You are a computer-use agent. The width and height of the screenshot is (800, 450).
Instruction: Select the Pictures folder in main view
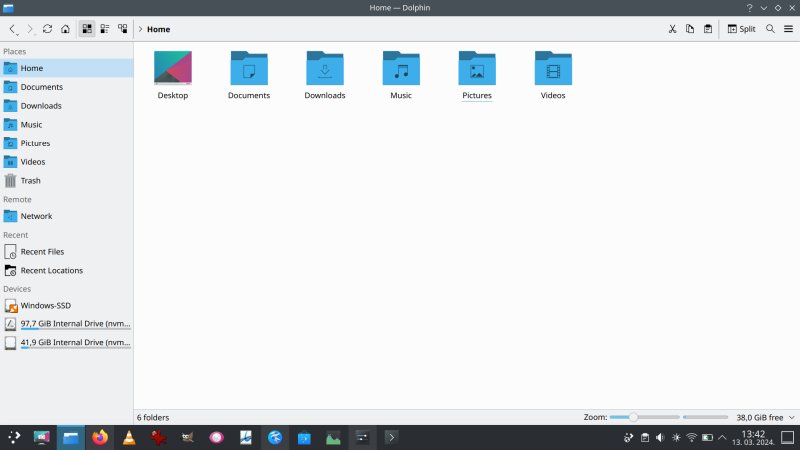point(477,74)
